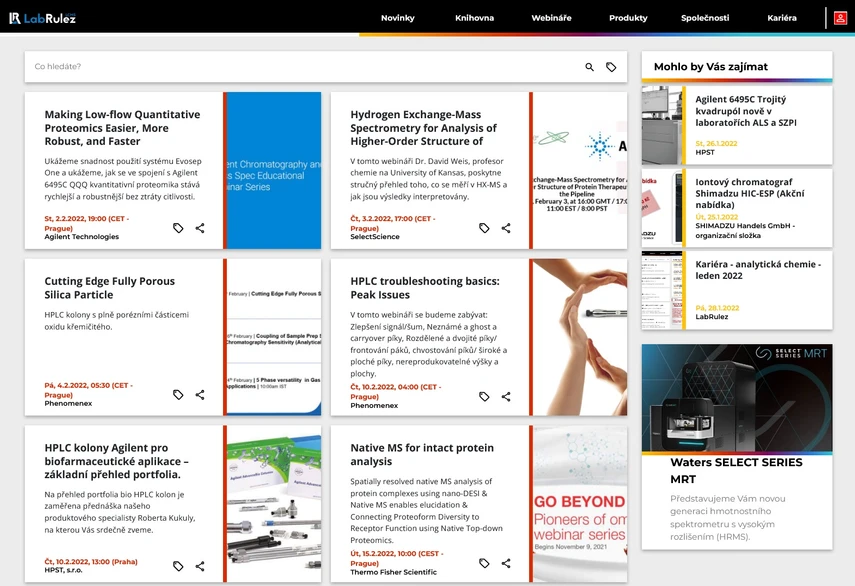
Task: Click the date 'St, 2.2.2022, 19:00'
Action: coord(86,223)
